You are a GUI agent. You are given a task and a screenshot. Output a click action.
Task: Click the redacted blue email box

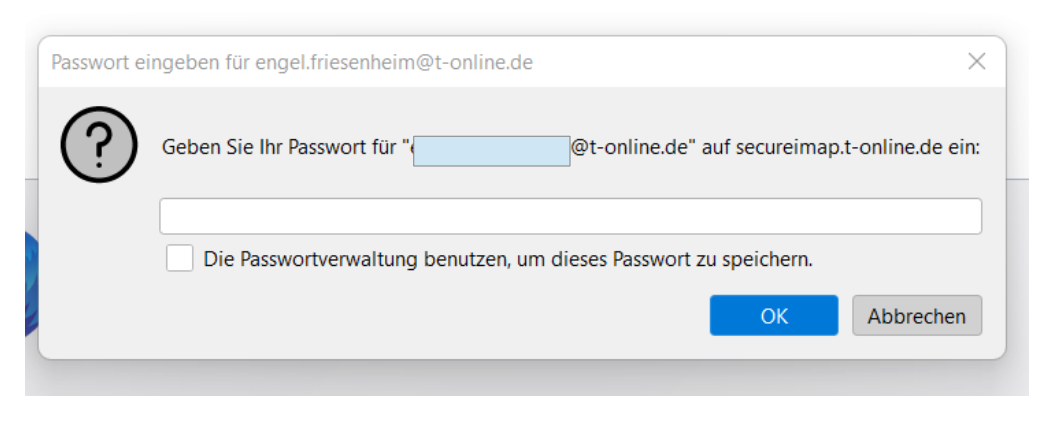[492, 151]
